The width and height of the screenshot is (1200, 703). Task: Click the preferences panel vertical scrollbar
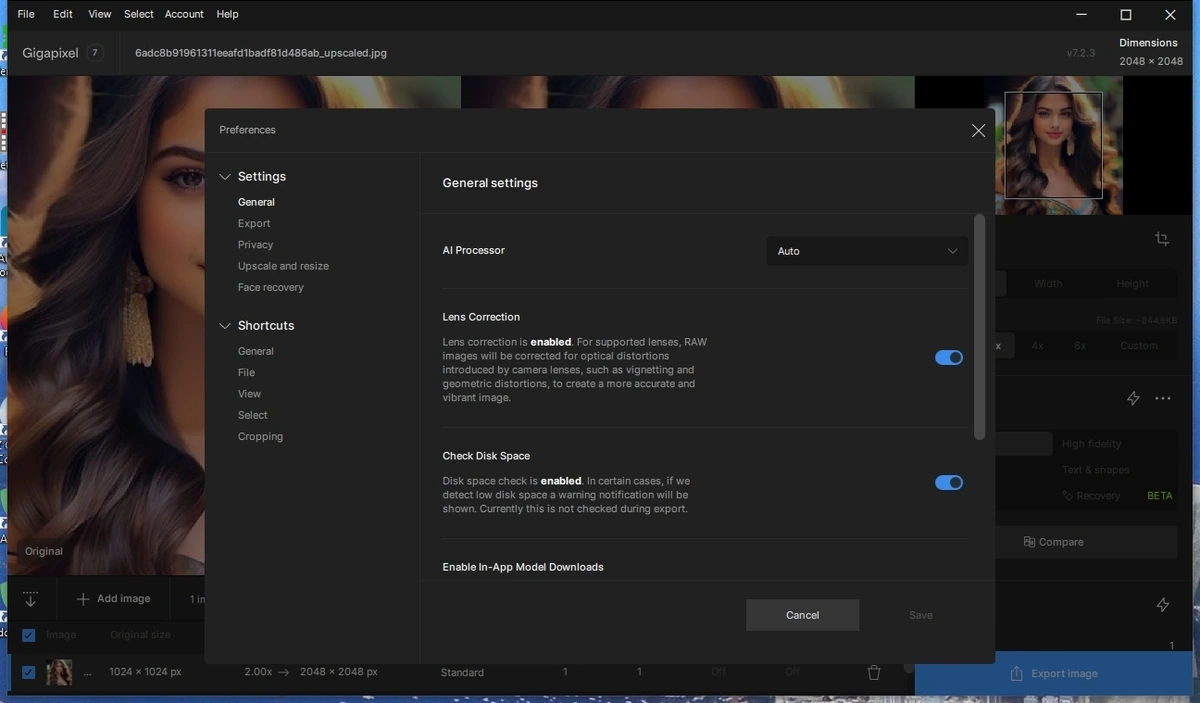point(979,326)
